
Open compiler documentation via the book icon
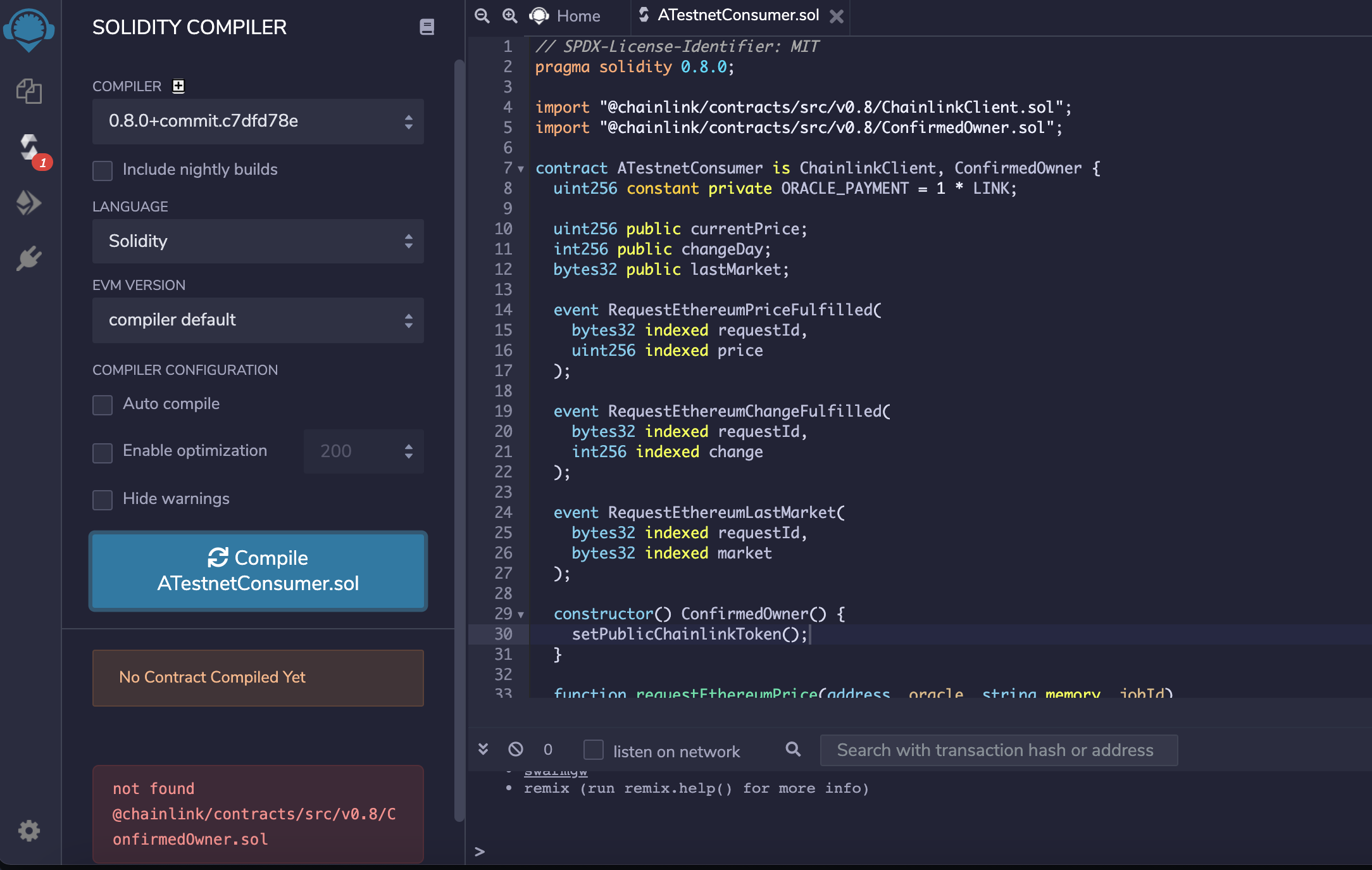point(428,27)
